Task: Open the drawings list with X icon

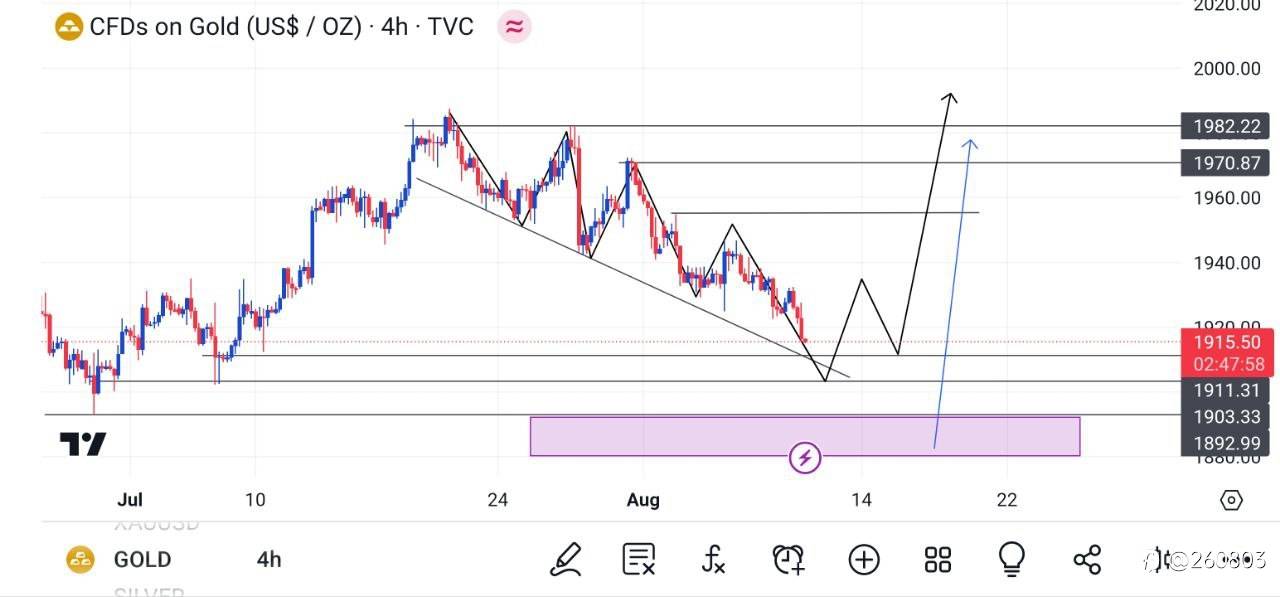Action: coord(639,559)
